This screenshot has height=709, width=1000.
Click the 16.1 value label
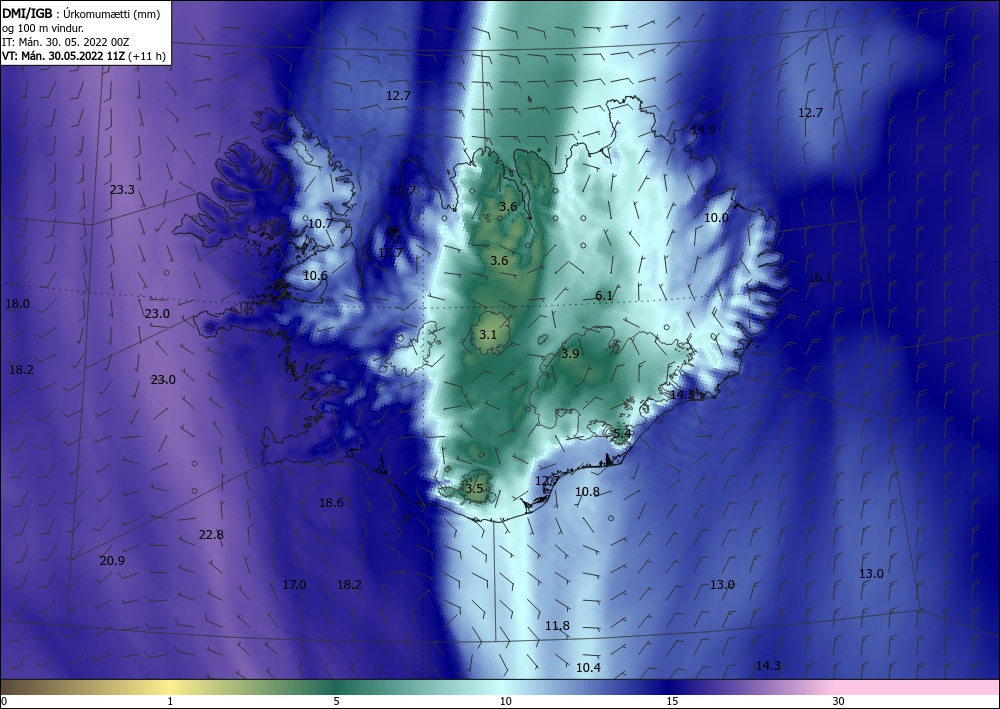coord(820,277)
